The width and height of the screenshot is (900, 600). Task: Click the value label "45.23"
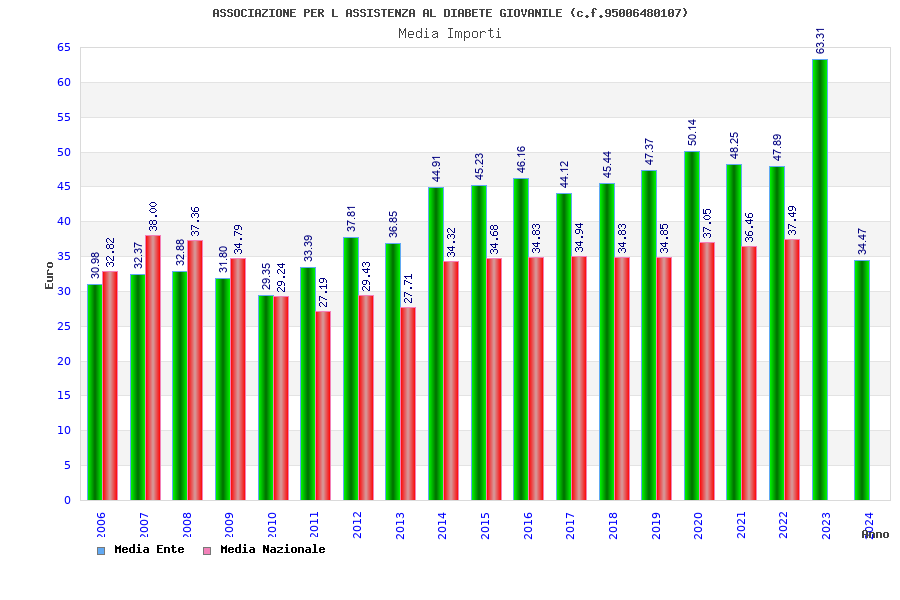point(479,167)
